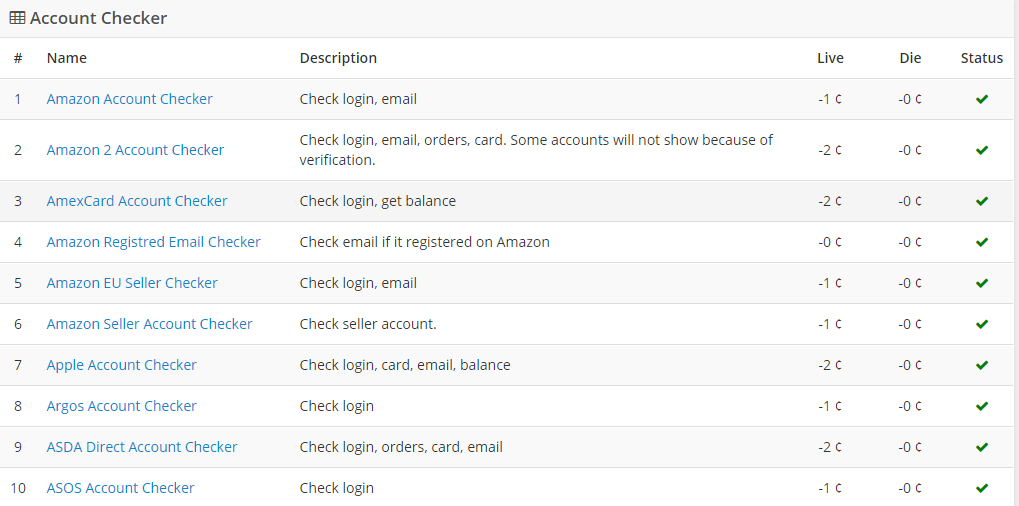Open the Amazon Account Checker link
Screen dimensions: 1019x506
tap(129, 99)
